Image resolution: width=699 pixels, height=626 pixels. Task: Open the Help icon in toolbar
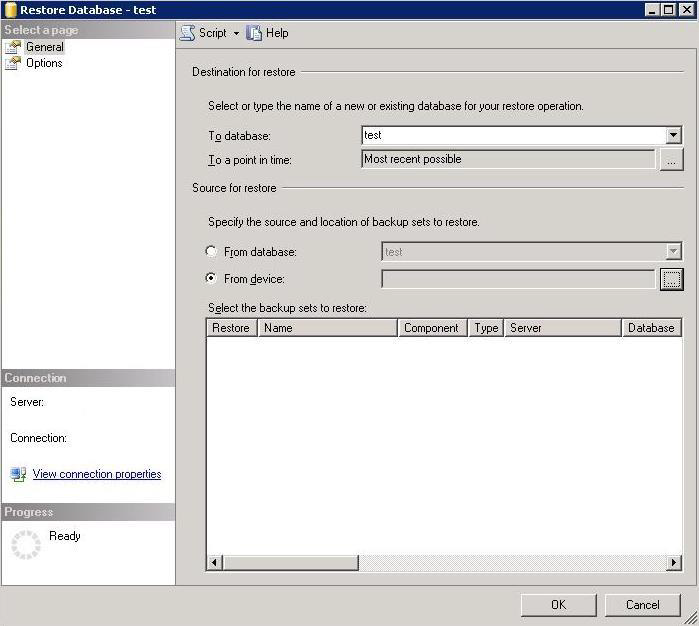tap(254, 33)
